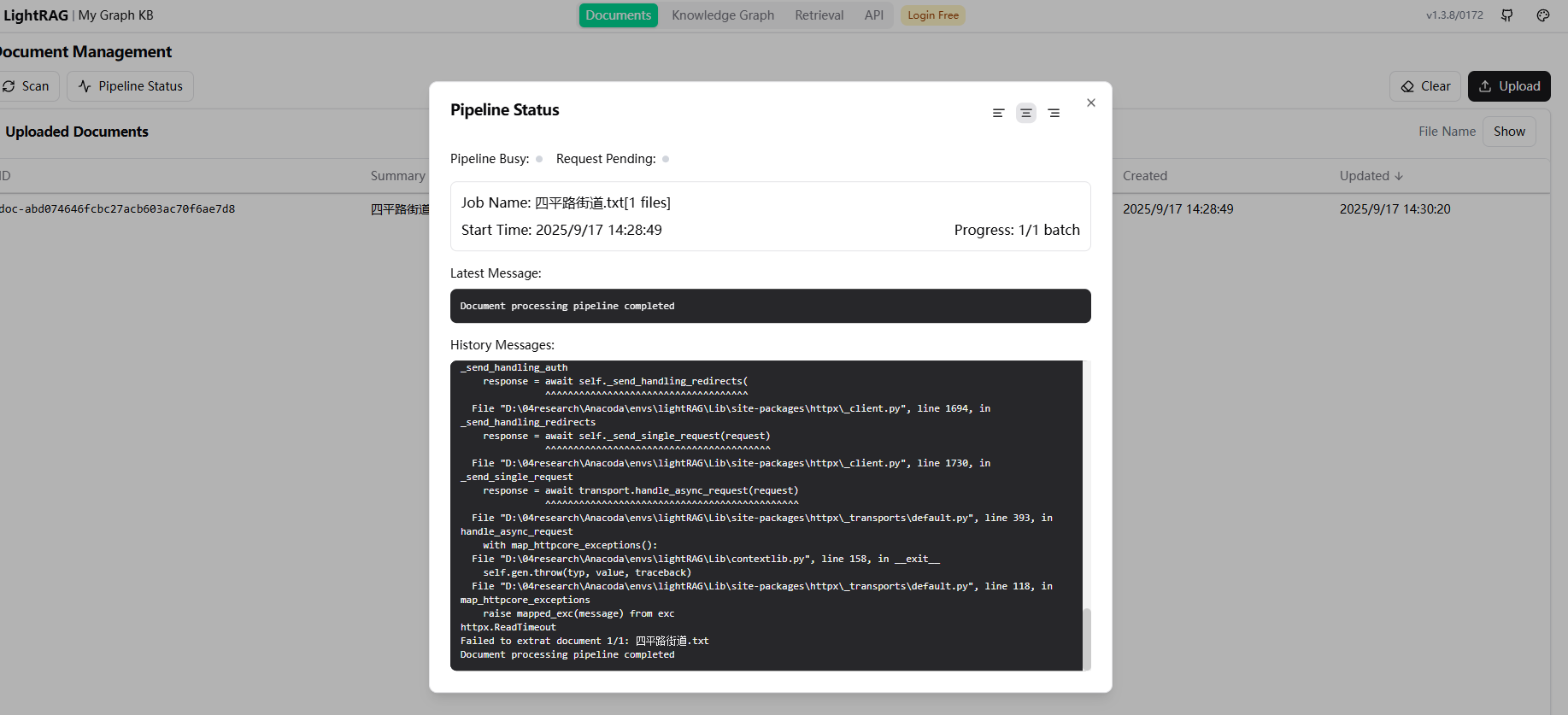This screenshot has height=715, width=1568.
Task: Open the Retrieval tab
Action: 819,15
